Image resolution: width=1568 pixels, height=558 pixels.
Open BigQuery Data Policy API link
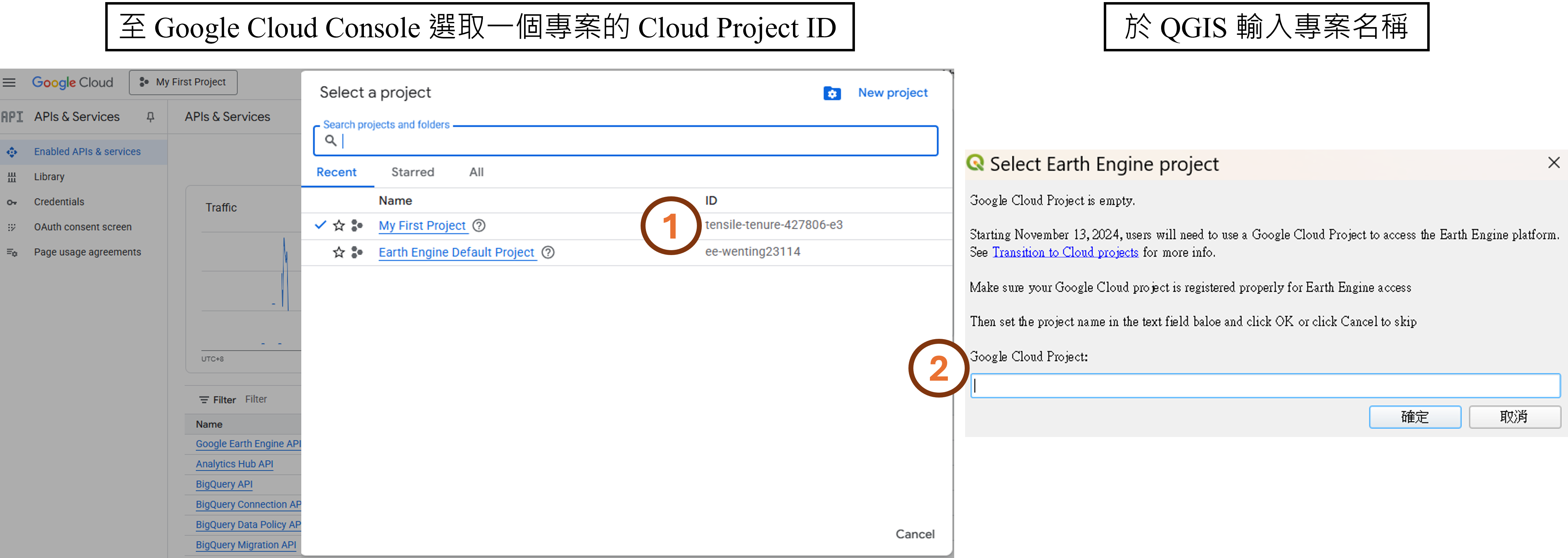248,525
